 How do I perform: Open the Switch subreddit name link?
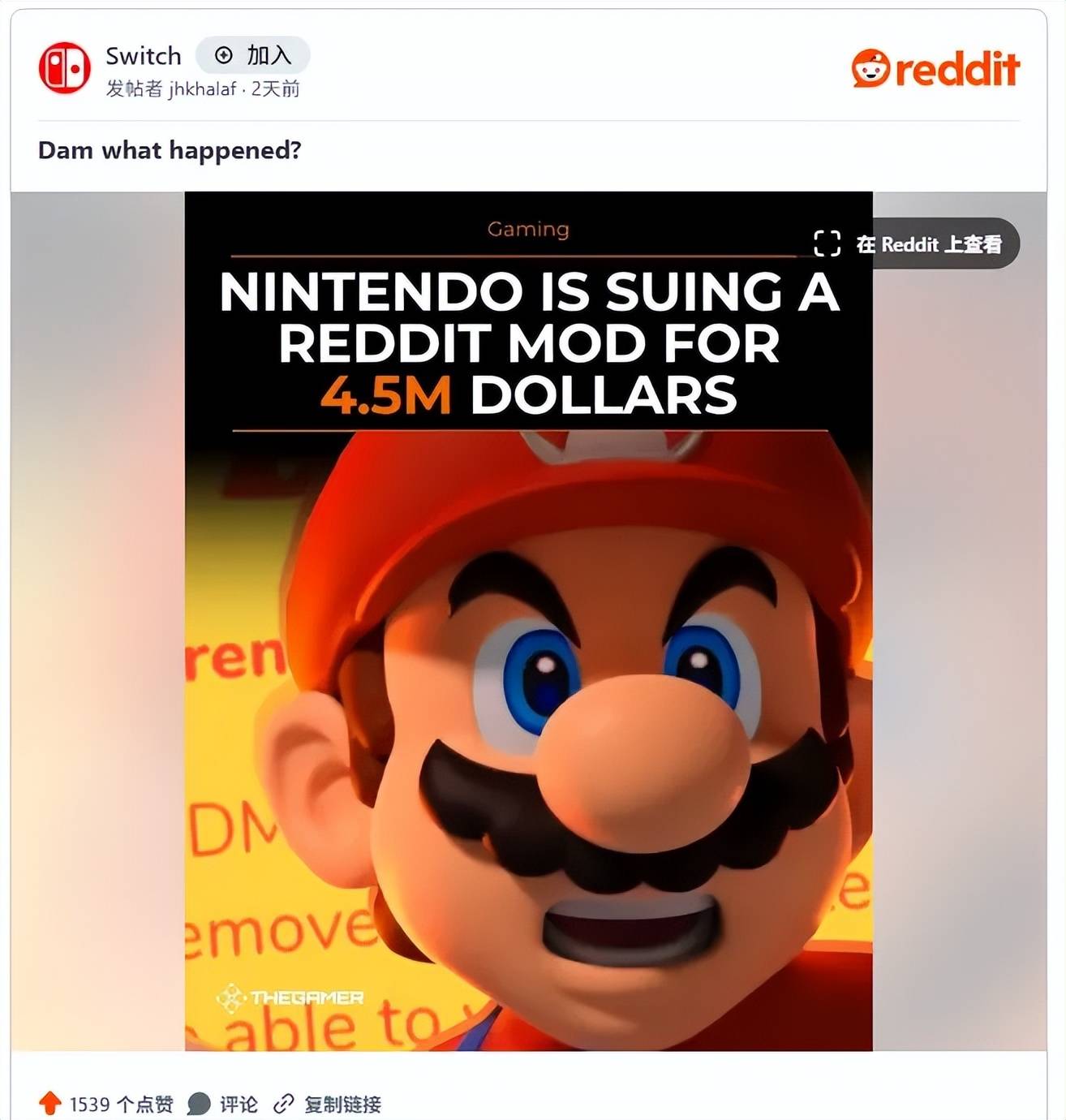[x=144, y=55]
